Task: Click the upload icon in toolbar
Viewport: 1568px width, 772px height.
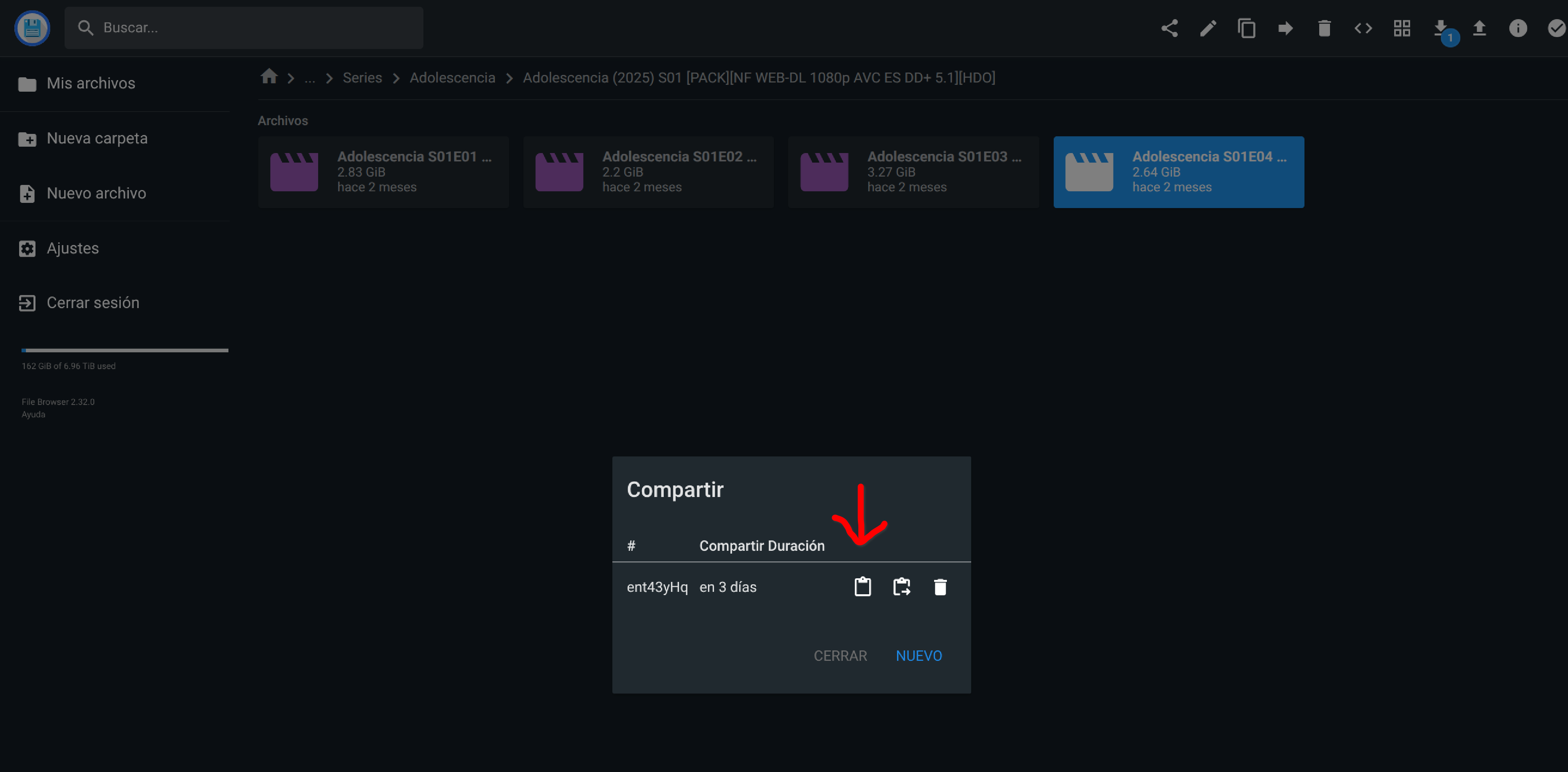Action: tap(1479, 28)
